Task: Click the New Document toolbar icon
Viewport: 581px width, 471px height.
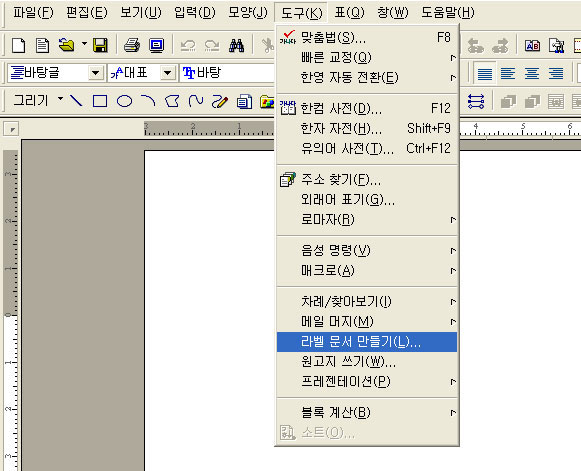Action: (x=19, y=46)
